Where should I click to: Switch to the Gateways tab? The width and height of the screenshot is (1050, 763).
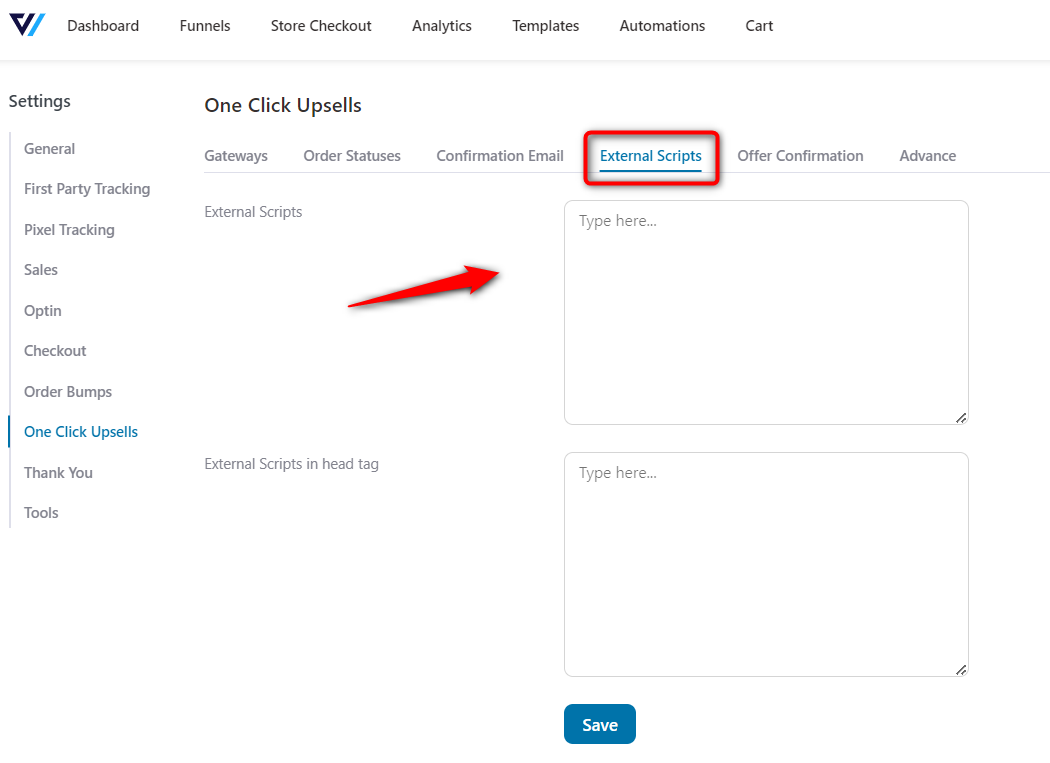(x=236, y=156)
